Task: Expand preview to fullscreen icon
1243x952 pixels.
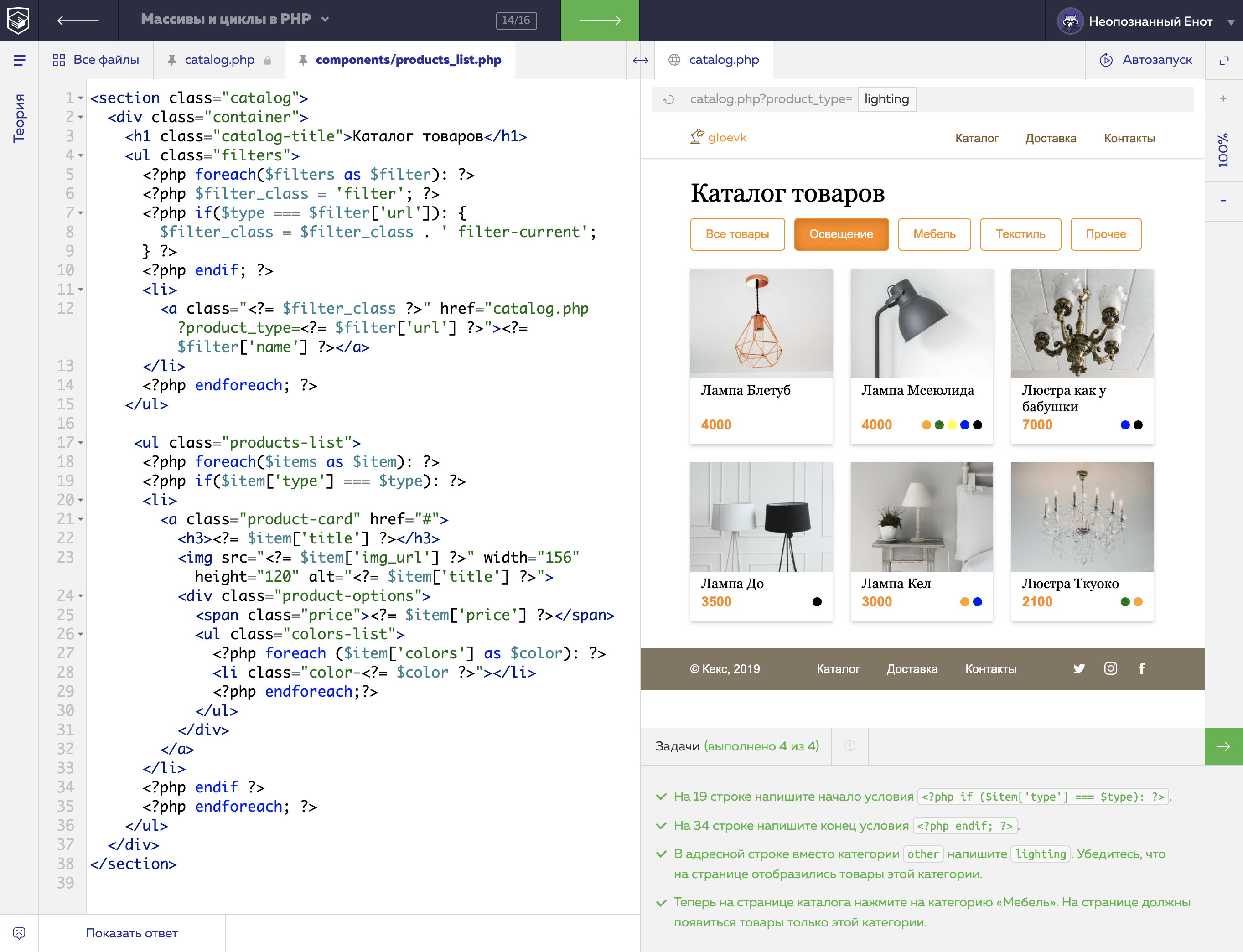Action: (x=1224, y=60)
